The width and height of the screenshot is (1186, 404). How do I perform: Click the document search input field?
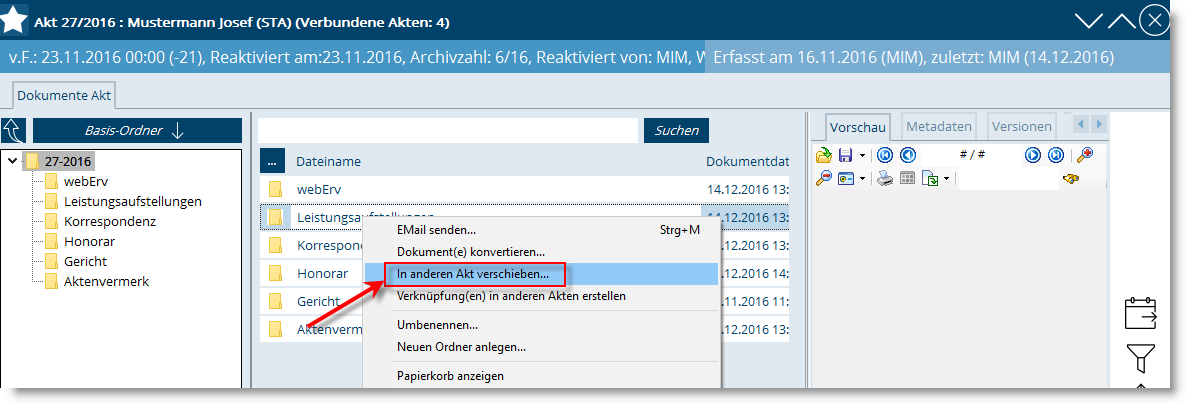[448, 130]
